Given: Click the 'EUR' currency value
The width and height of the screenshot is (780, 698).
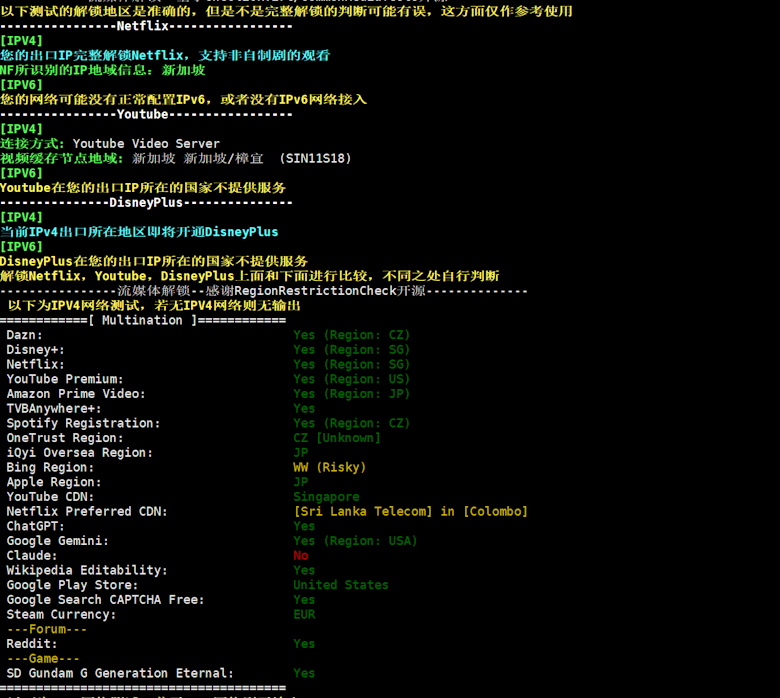Looking at the screenshot, I should [x=304, y=614].
